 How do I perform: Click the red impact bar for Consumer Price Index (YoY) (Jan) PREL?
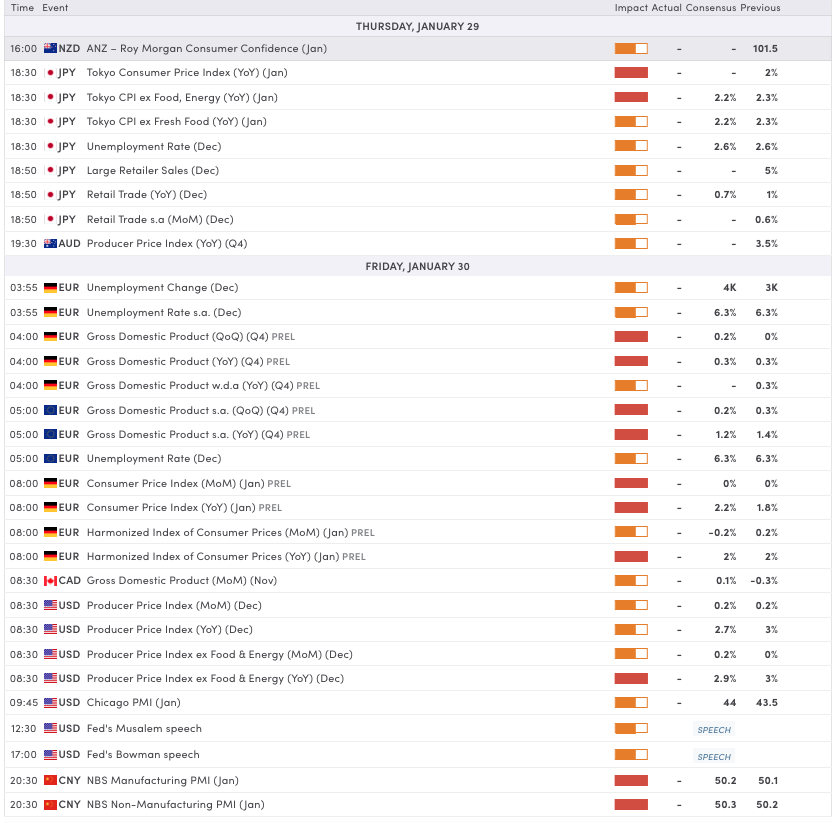[631, 508]
